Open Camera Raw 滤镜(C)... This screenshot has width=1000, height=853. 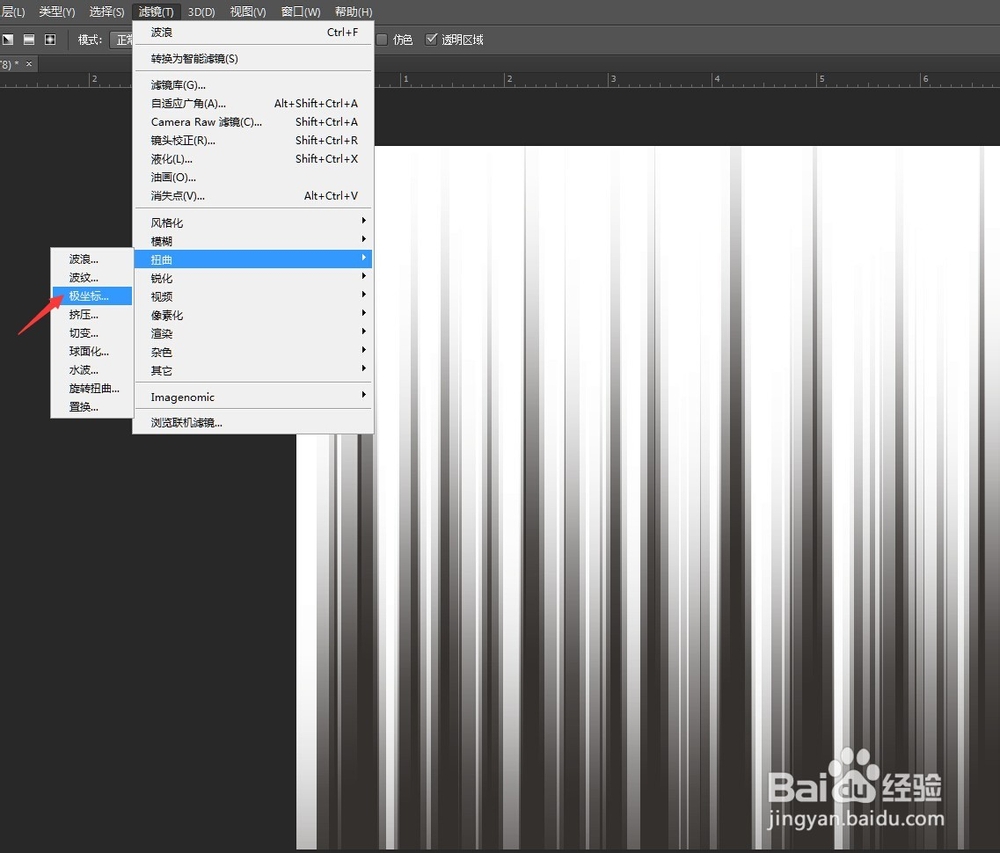pos(253,122)
